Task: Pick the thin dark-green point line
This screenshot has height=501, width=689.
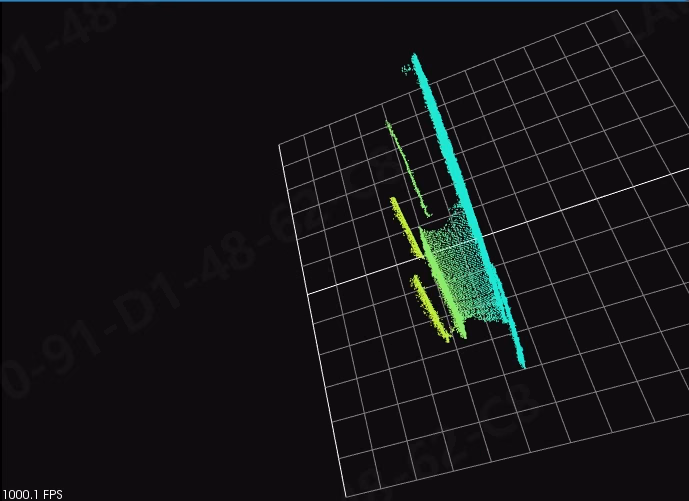Action: pos(408,168)
